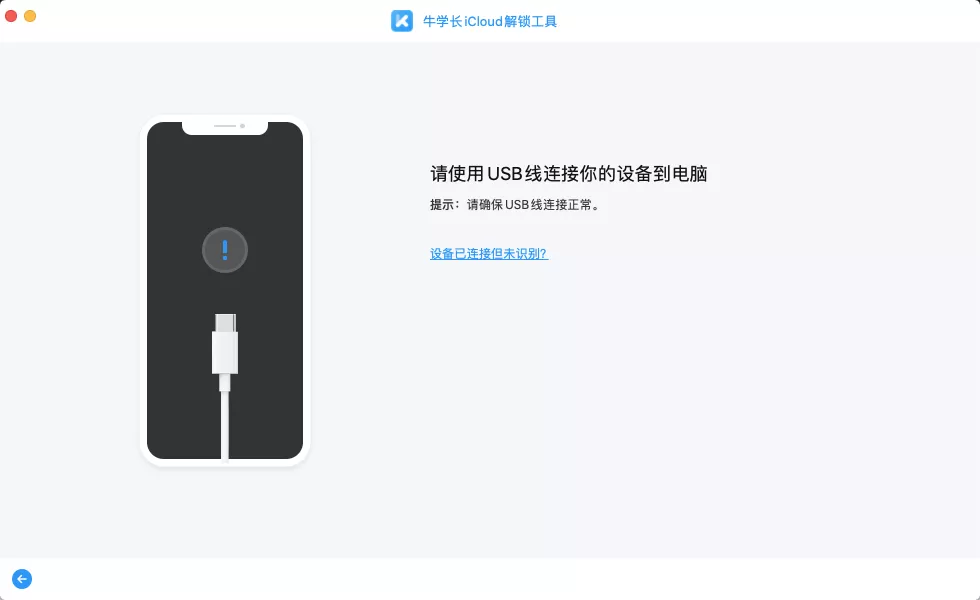
Task: Click the grey circle around the exclamation mark
Action: (225, 250)
